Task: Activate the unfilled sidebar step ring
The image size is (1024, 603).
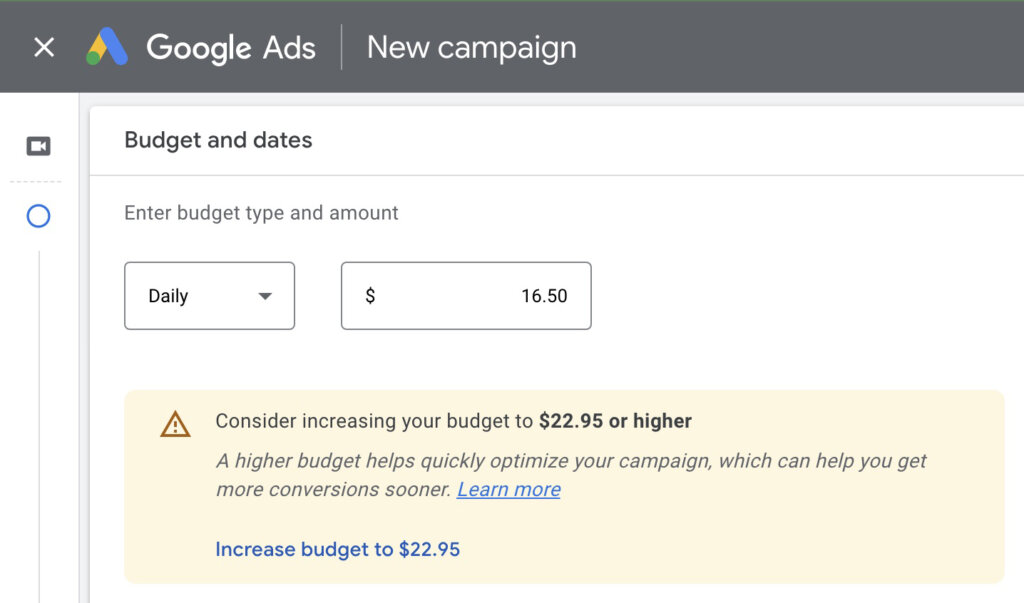Action: pos(38,216)
